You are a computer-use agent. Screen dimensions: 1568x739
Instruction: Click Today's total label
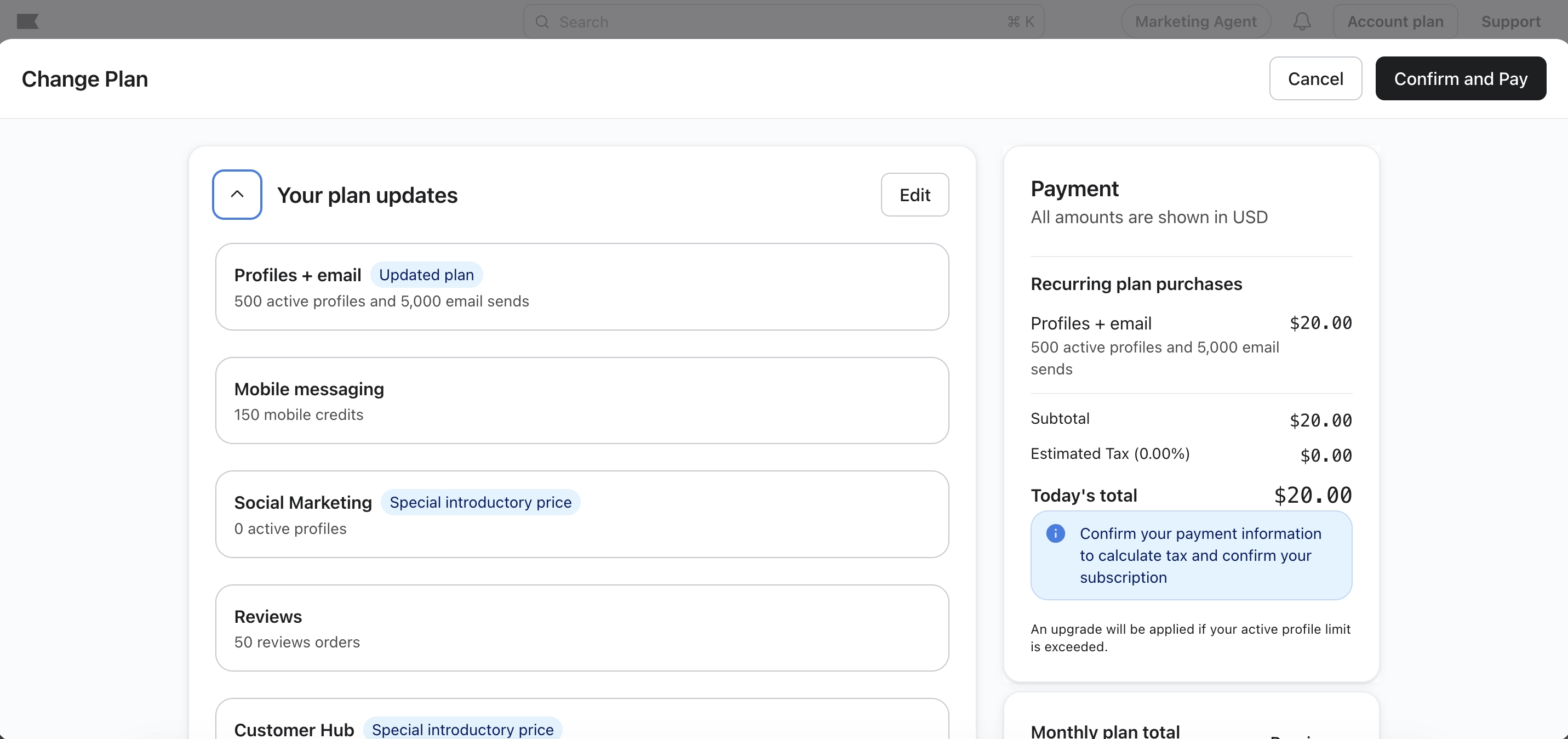(1084, 495)
